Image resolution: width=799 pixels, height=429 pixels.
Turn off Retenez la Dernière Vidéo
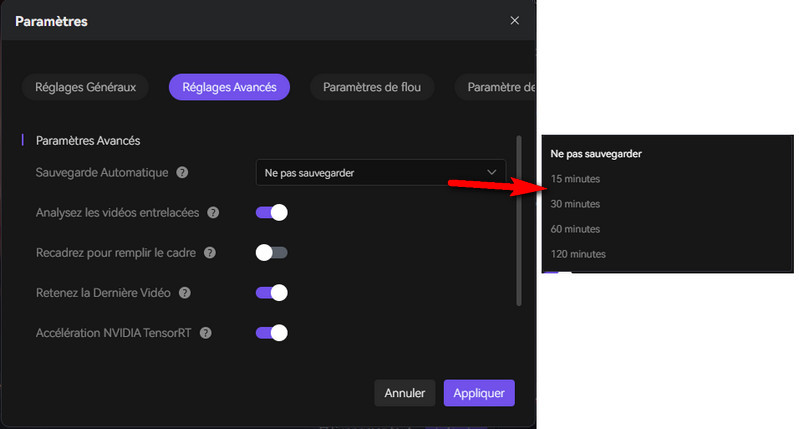[272, 293]
